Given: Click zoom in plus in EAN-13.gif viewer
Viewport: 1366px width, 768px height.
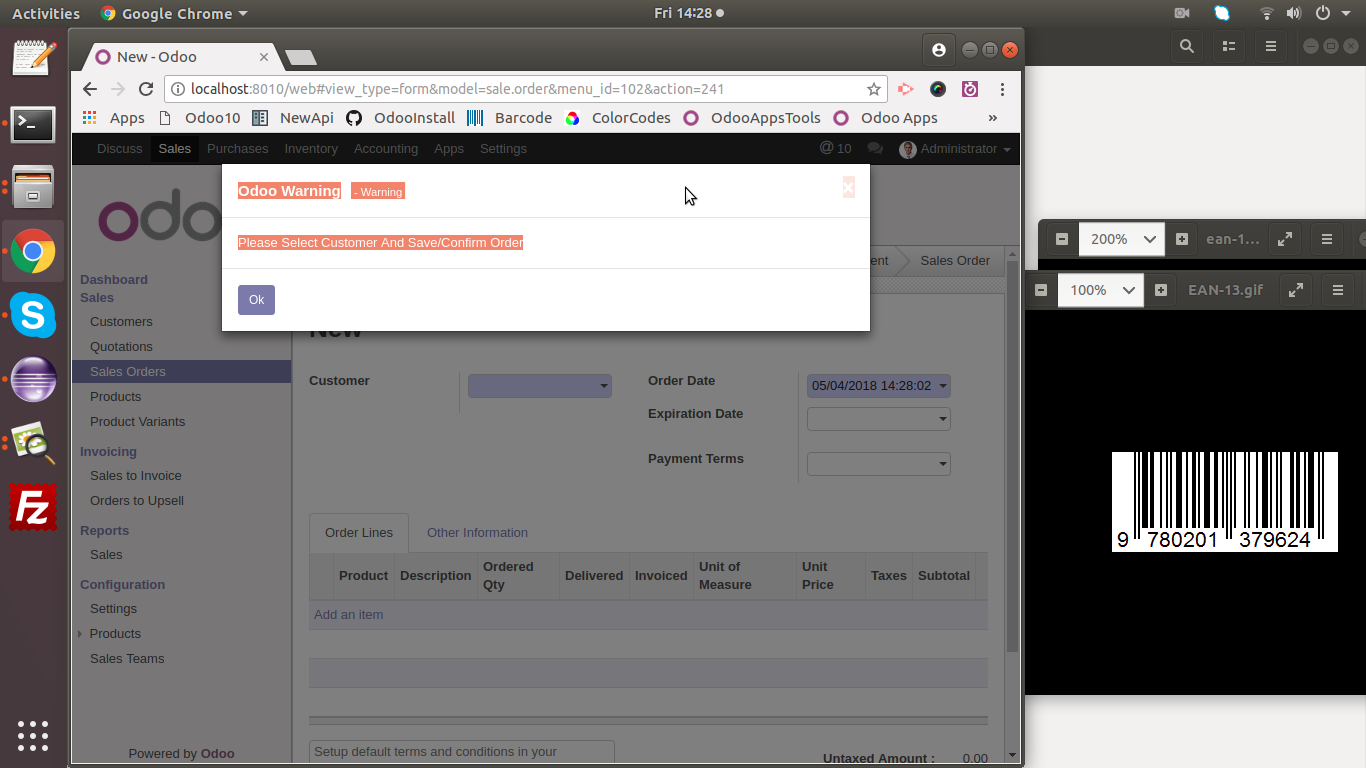Looking at the screenshot, I should click(x=1161, y=290).
